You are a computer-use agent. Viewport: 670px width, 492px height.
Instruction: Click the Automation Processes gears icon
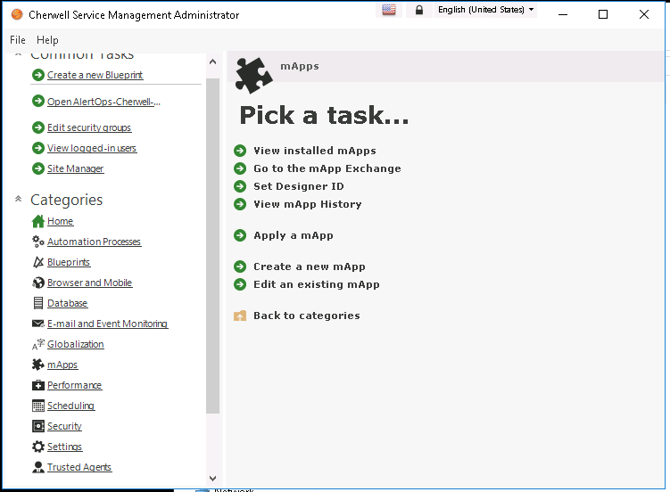pos(38,242)
